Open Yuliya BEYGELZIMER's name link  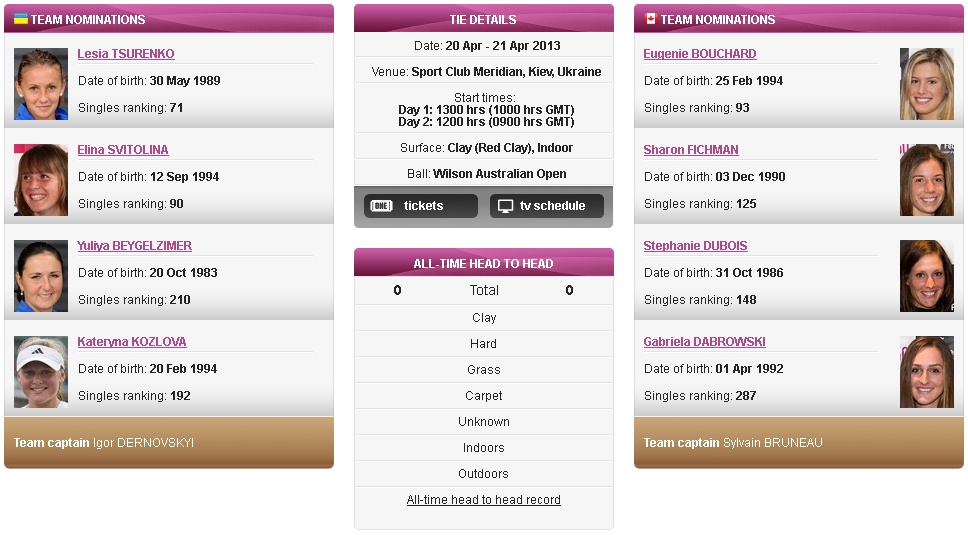point(135,246)
